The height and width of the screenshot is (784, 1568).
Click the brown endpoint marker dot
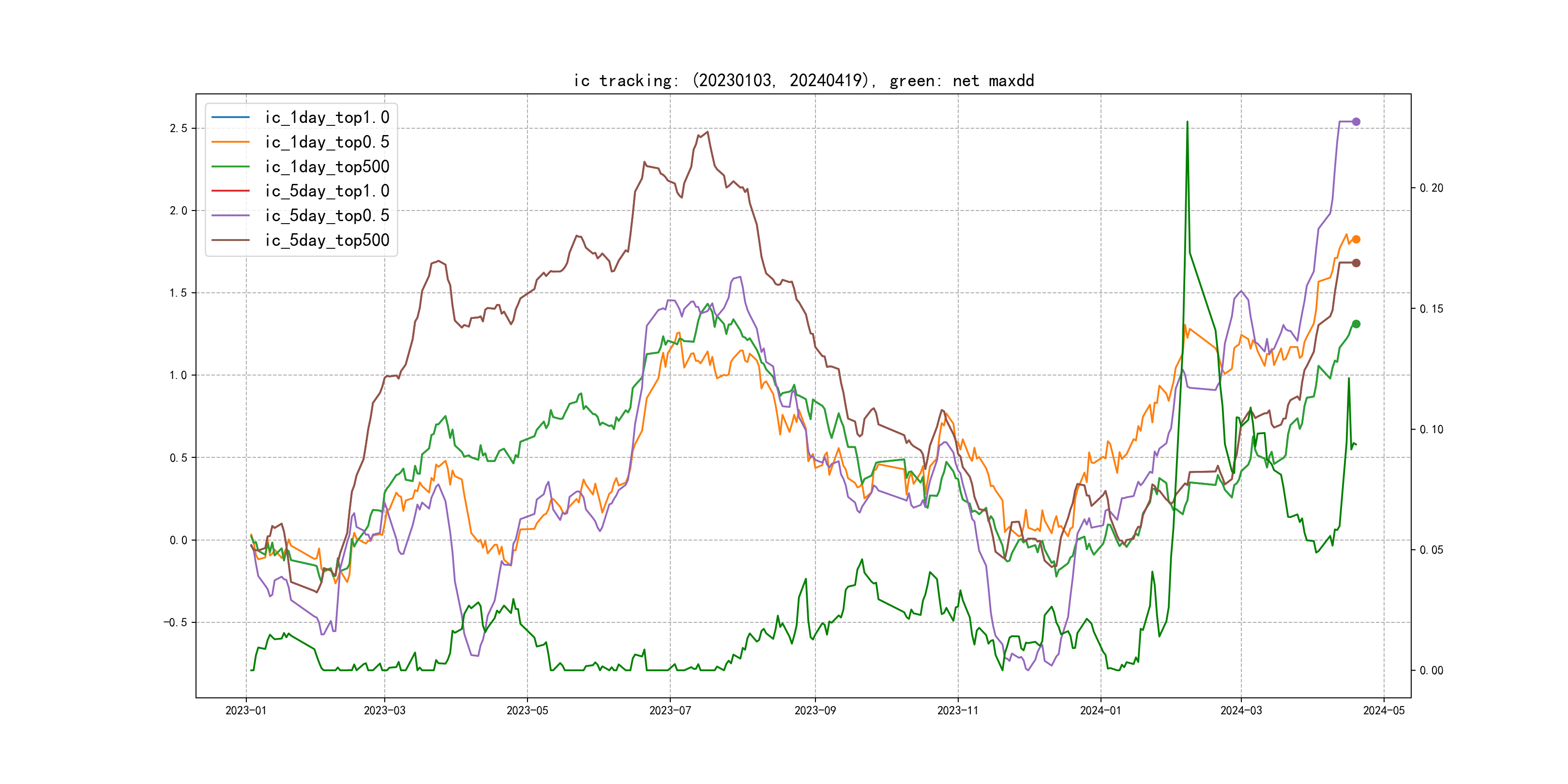pyautogui.click(x=1356, y=263)
